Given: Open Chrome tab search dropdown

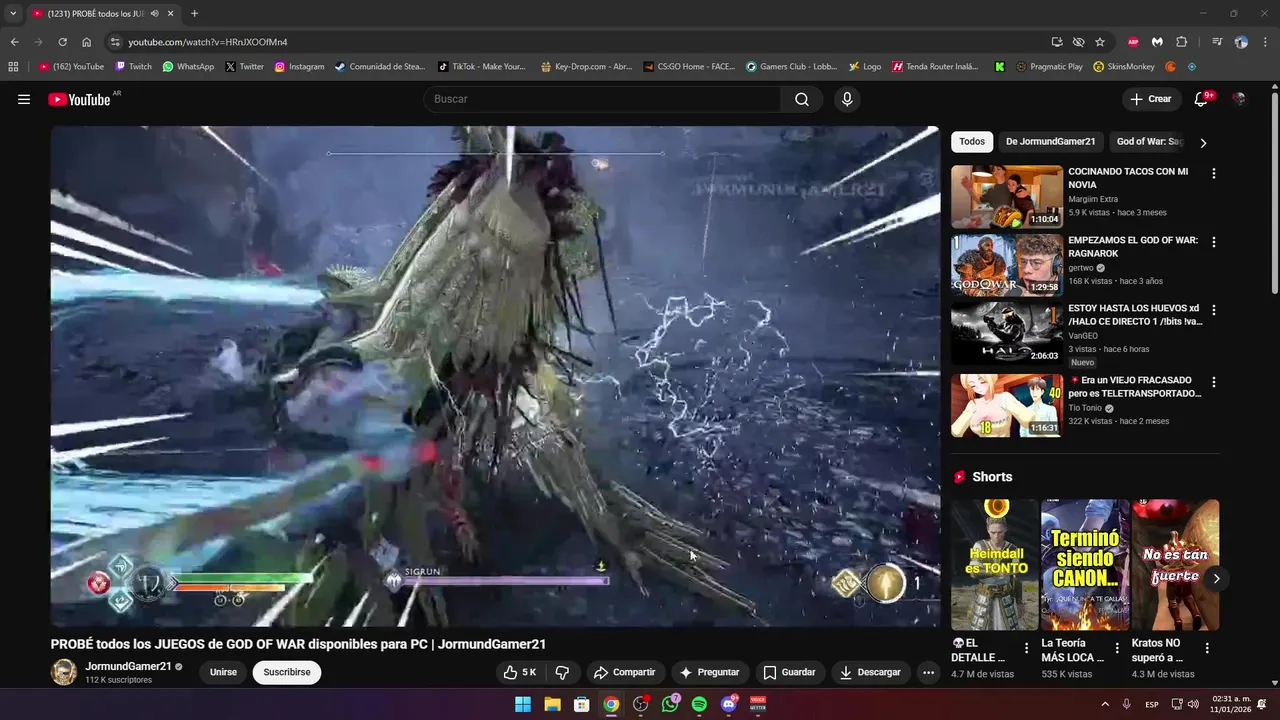Looking at the screenshot, I should [x=13, y=14].
